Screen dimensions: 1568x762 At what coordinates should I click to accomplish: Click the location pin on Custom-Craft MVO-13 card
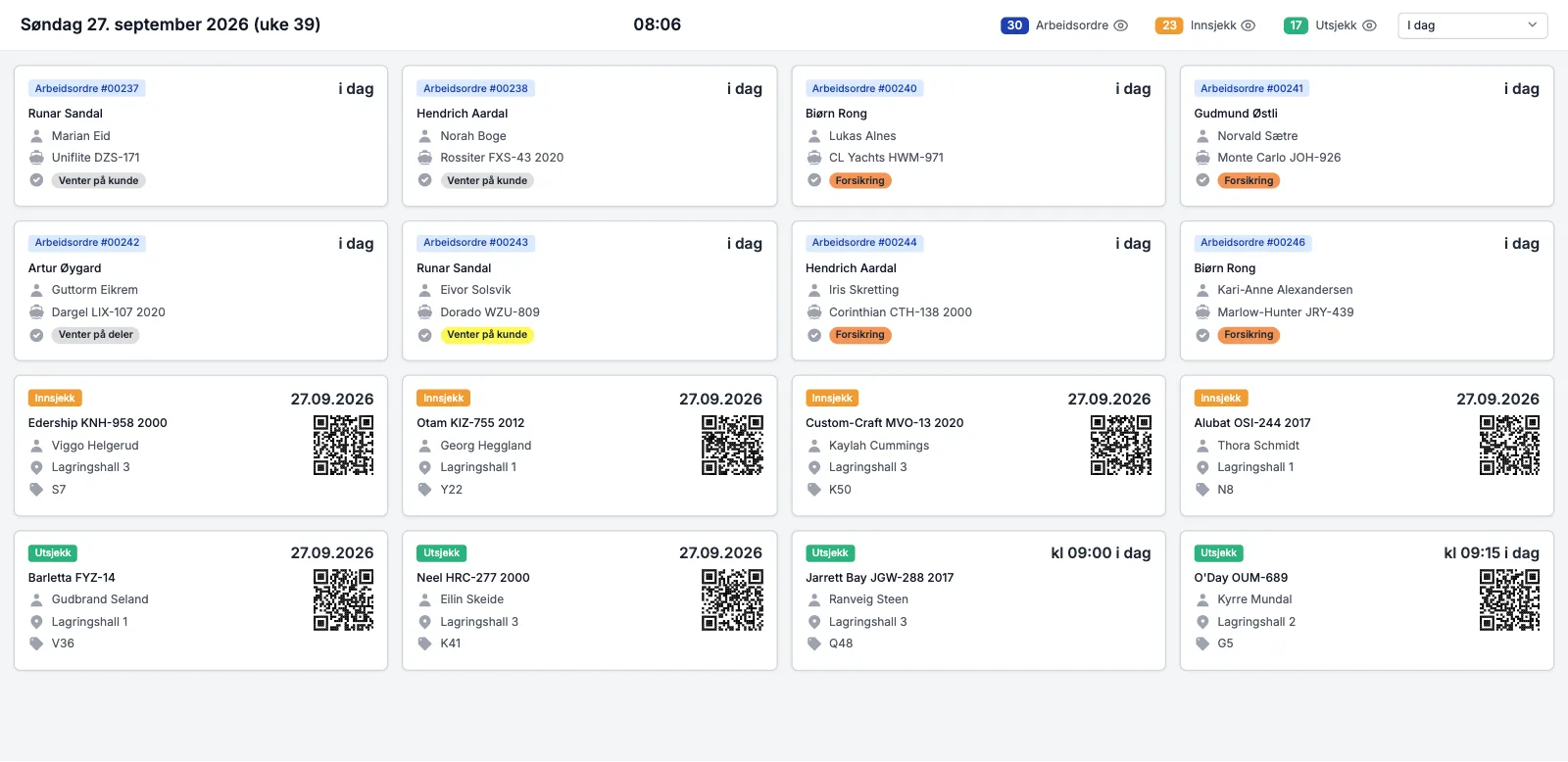click(814, 467)
